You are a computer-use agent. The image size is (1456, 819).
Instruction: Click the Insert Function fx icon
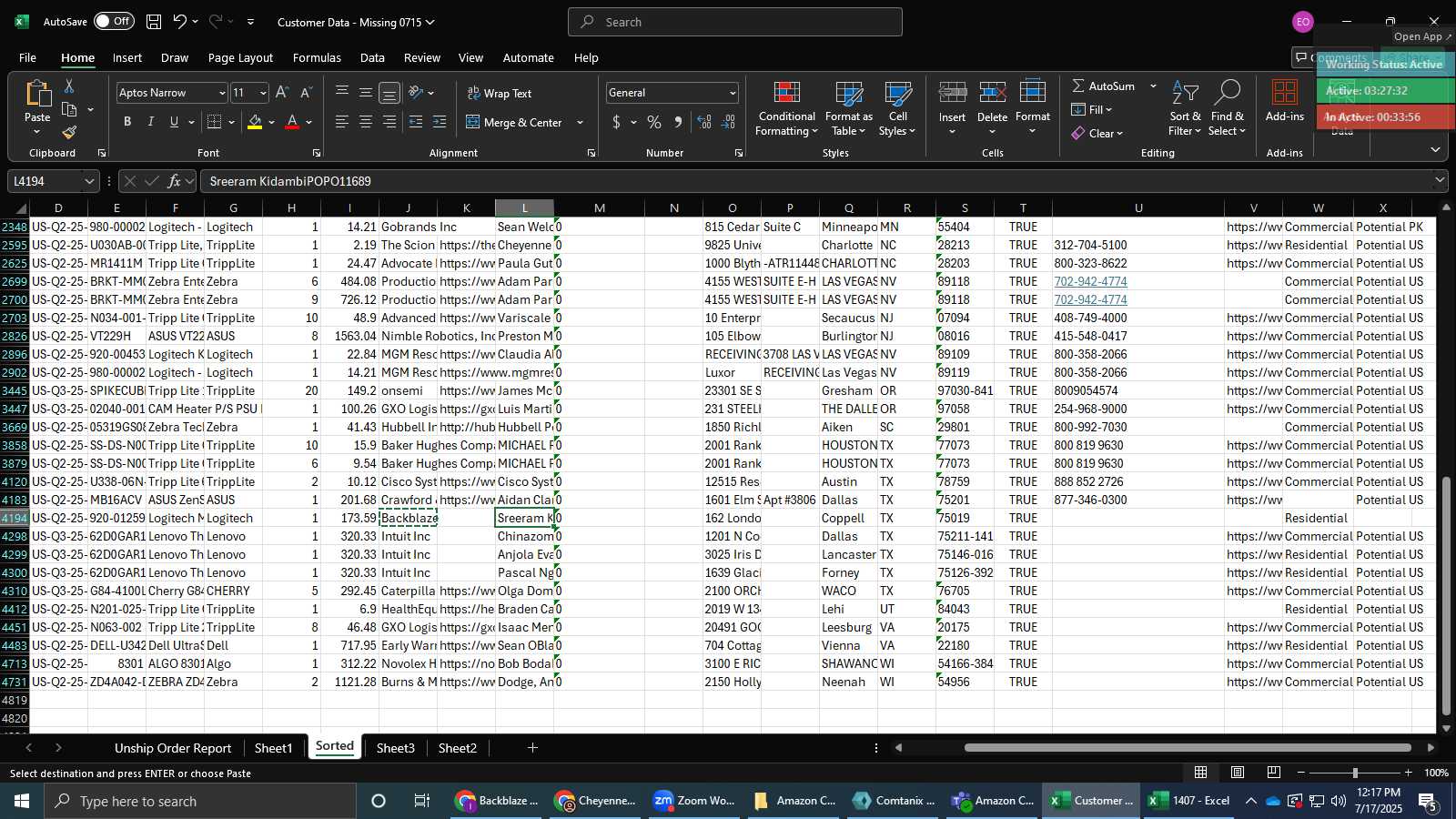point(175,181)
